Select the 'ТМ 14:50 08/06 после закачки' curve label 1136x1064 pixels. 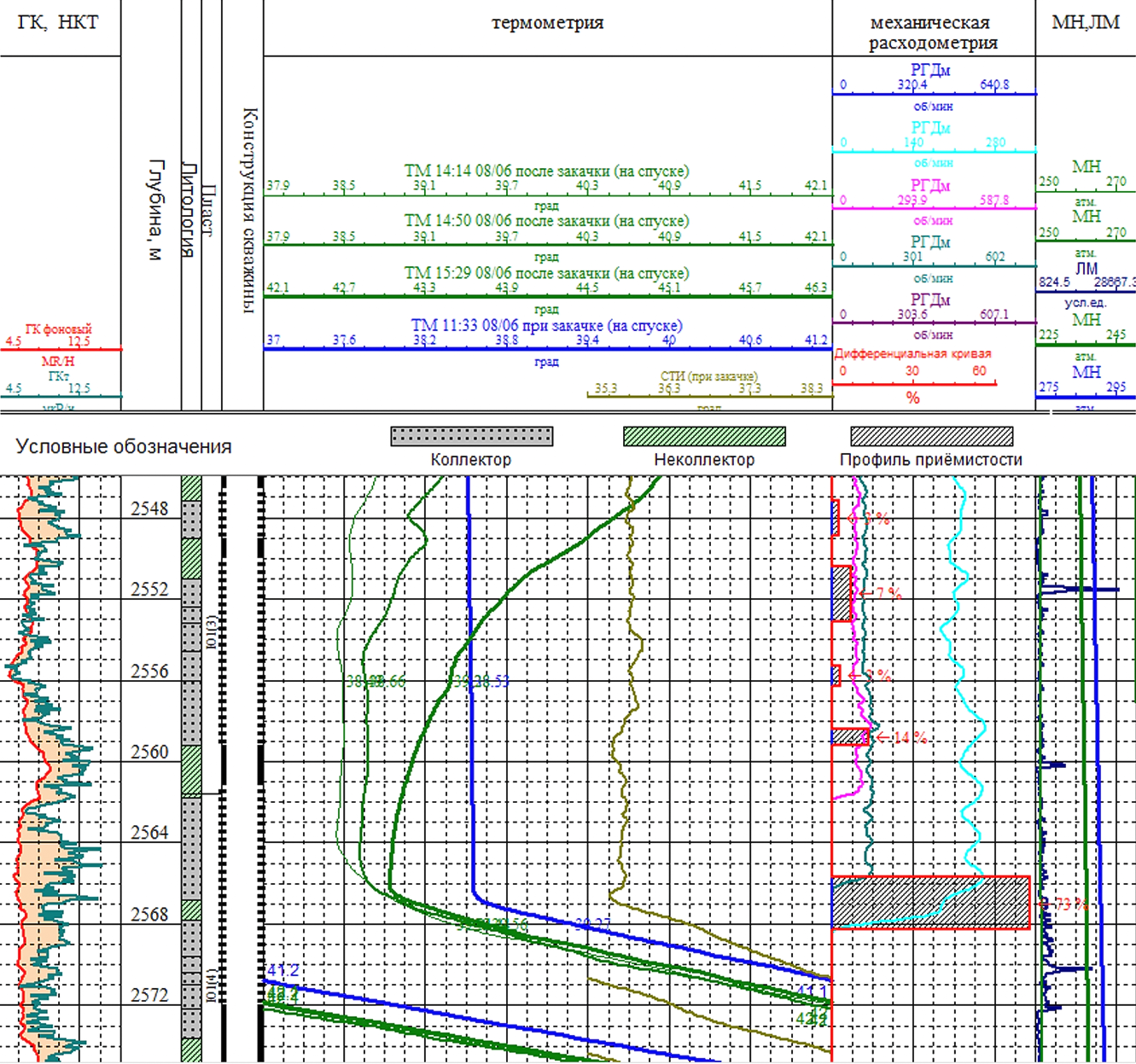click(x=546, y=221)
